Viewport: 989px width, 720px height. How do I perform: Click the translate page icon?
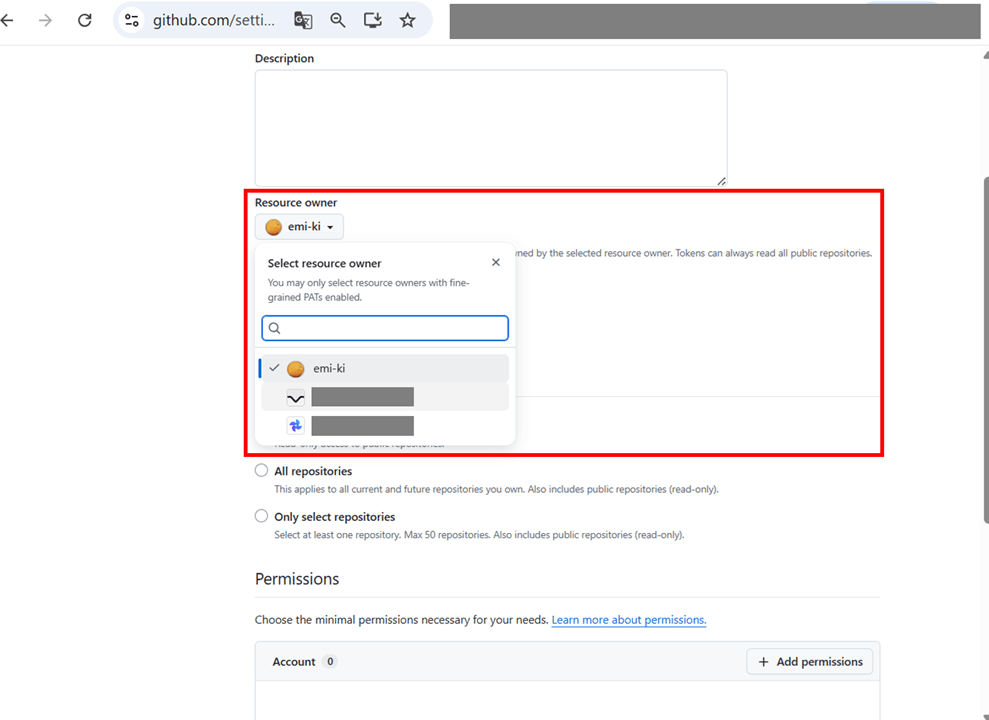pyautogui.click(x=303, y=20)
